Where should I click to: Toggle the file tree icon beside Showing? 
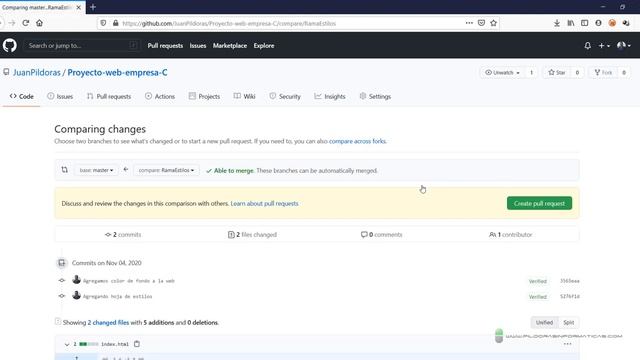[x=58, y=322]
